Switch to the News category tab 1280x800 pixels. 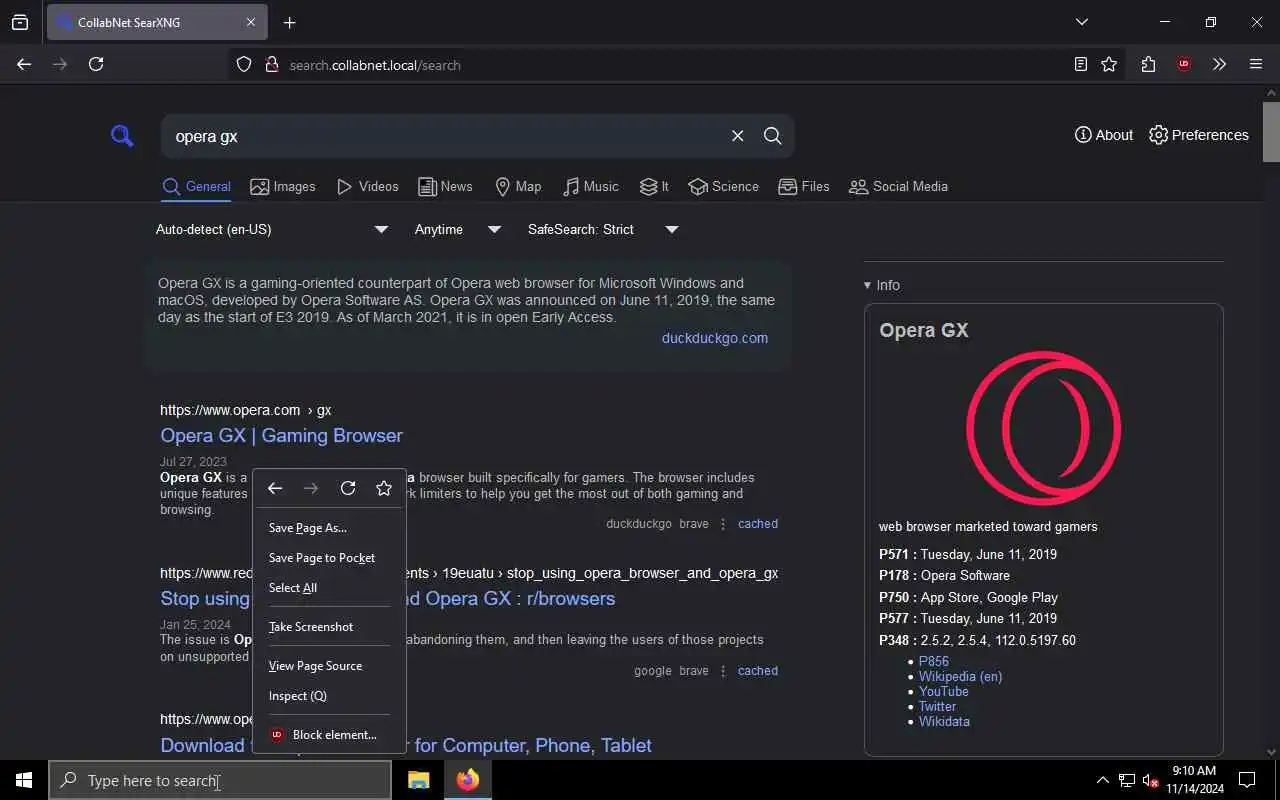tap(445, 187)
